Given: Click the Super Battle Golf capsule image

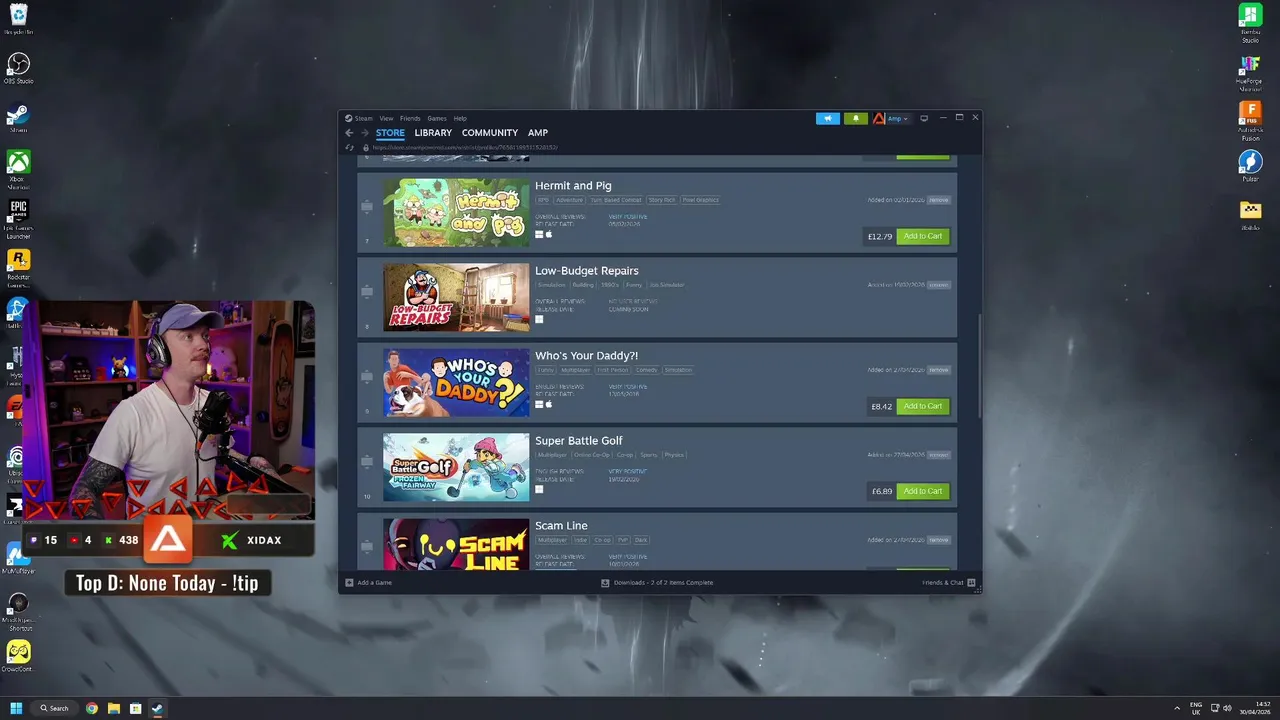Looking at the screenshot, I should 456,467.
